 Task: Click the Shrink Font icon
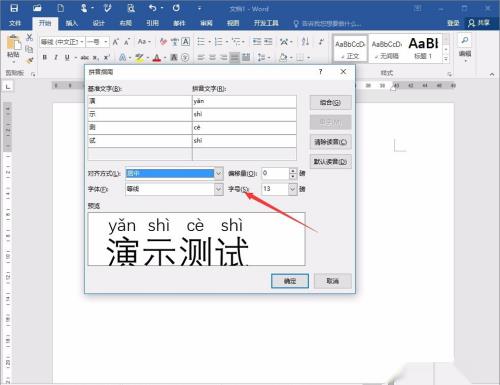(x=127, y=42)
